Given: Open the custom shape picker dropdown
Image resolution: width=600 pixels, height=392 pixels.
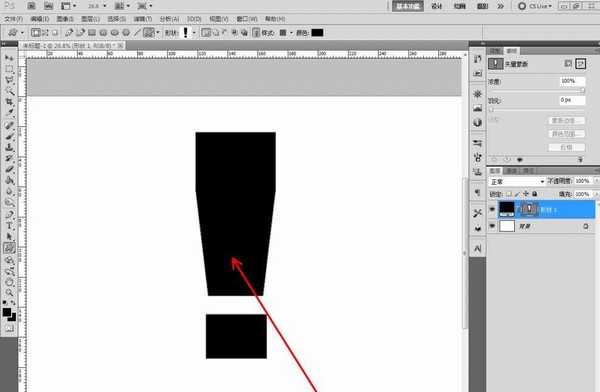Looking at the screenshot, I should pyautogui.click(x=194, y=33).
